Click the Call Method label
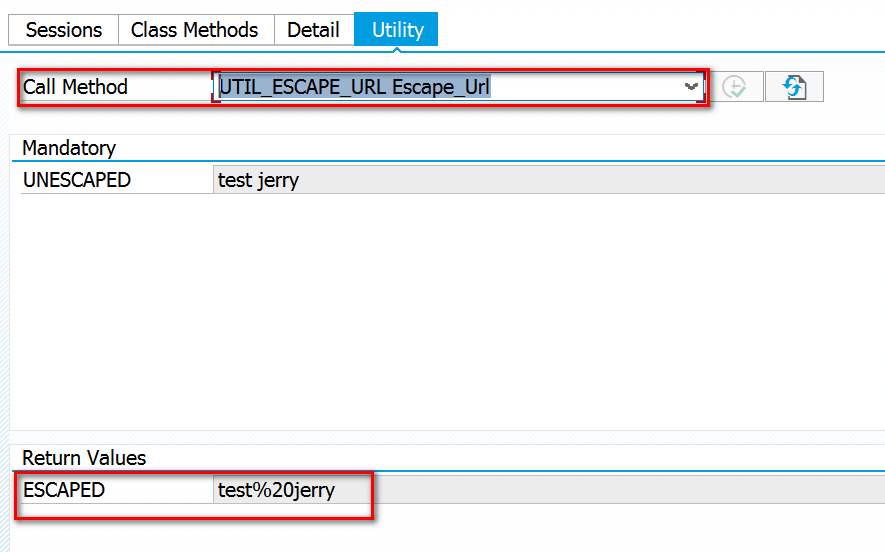Viewport: 885px width, 552px height. point(76,87)
